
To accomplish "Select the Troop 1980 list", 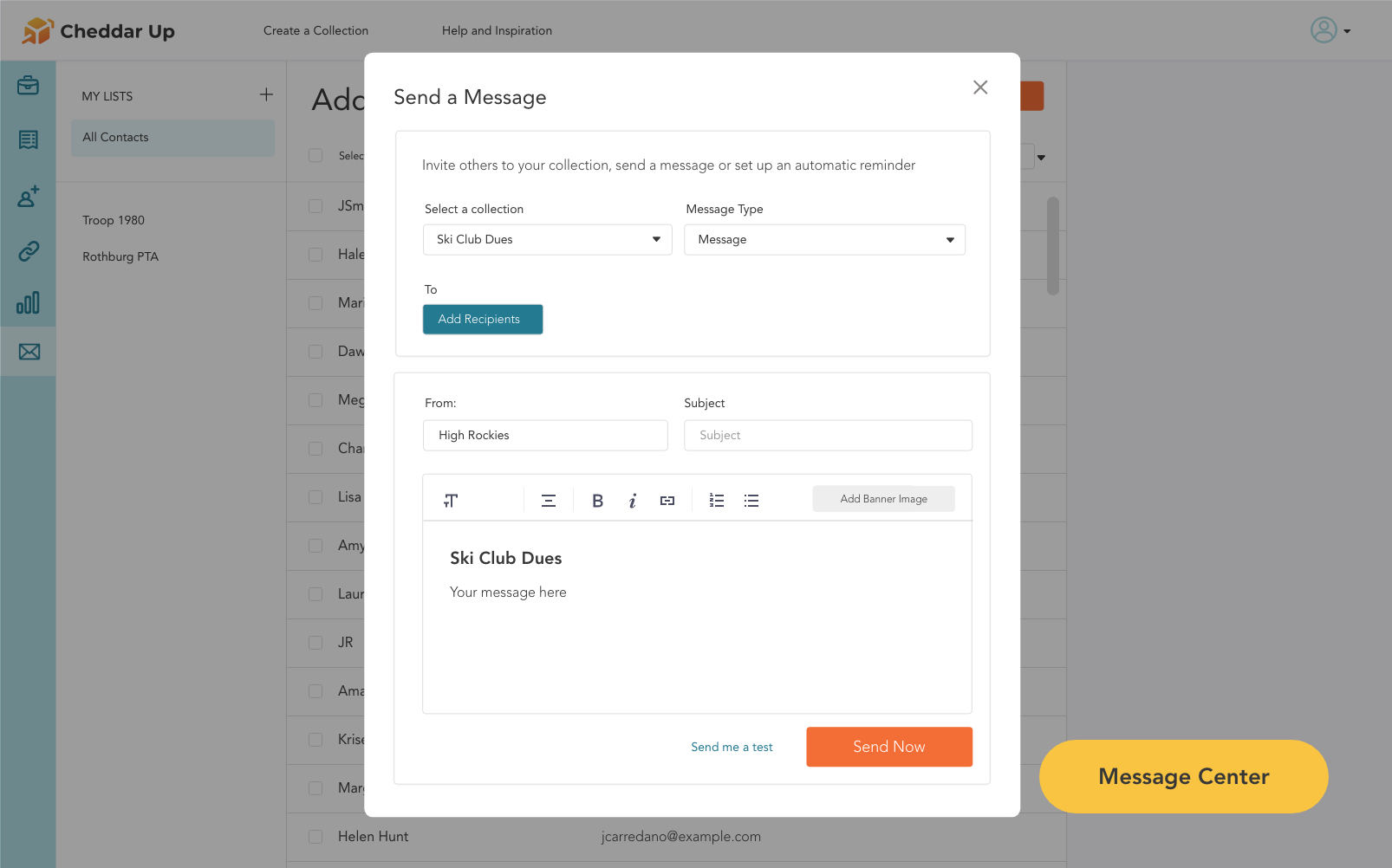I will 114,220.
